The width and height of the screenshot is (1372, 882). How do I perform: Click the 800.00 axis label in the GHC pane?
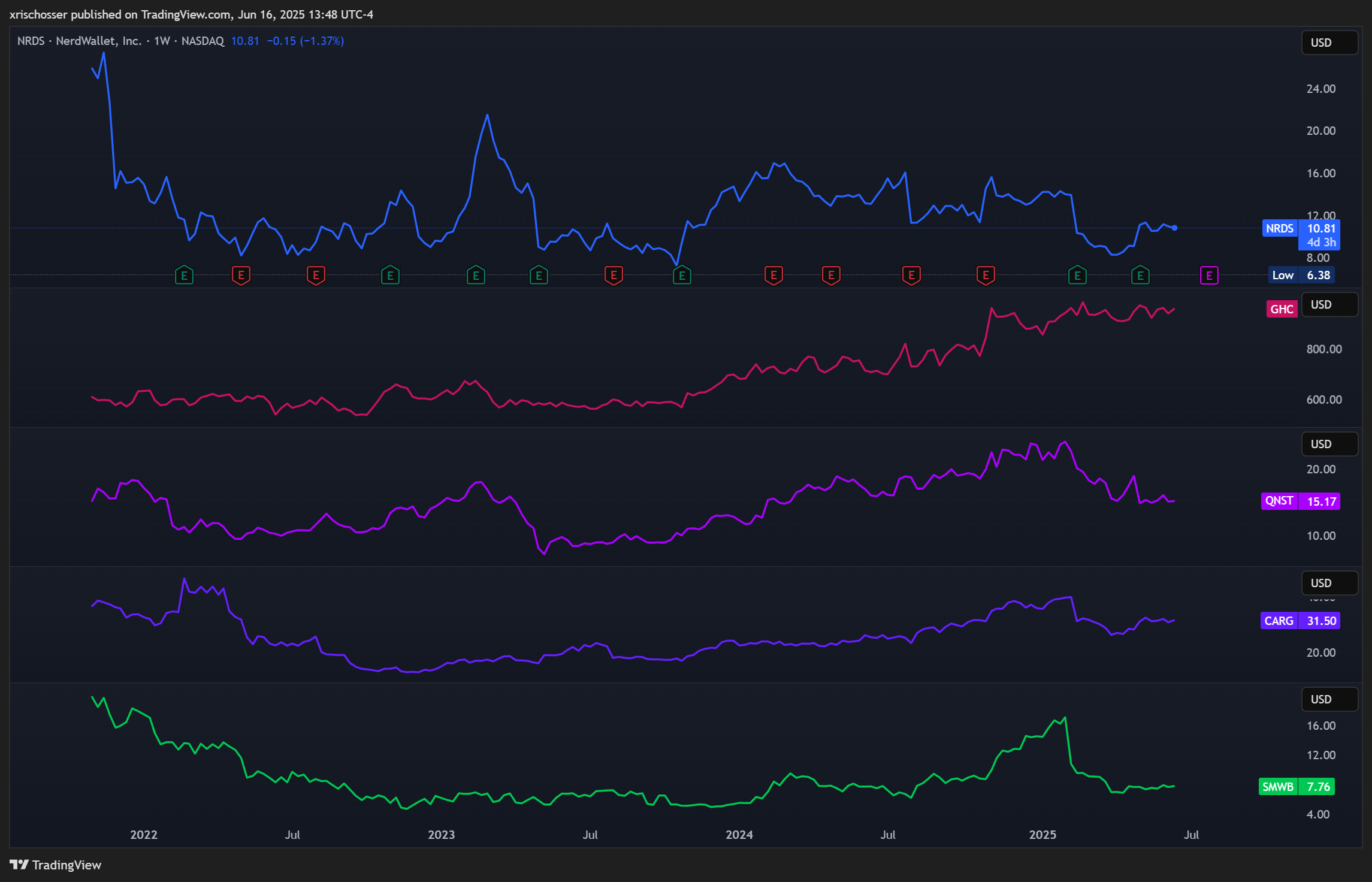[x=1324, y=349]
